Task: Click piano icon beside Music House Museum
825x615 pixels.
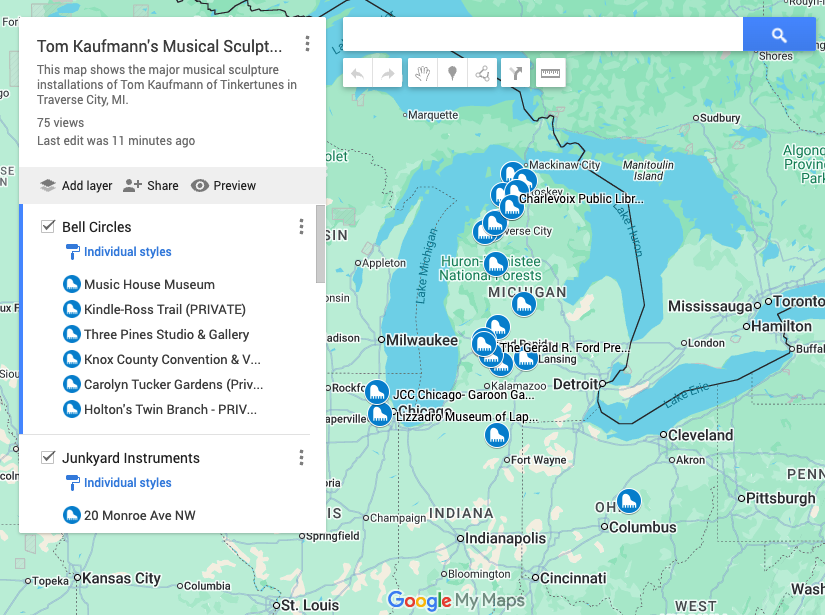Action: (x=72, y=284)
